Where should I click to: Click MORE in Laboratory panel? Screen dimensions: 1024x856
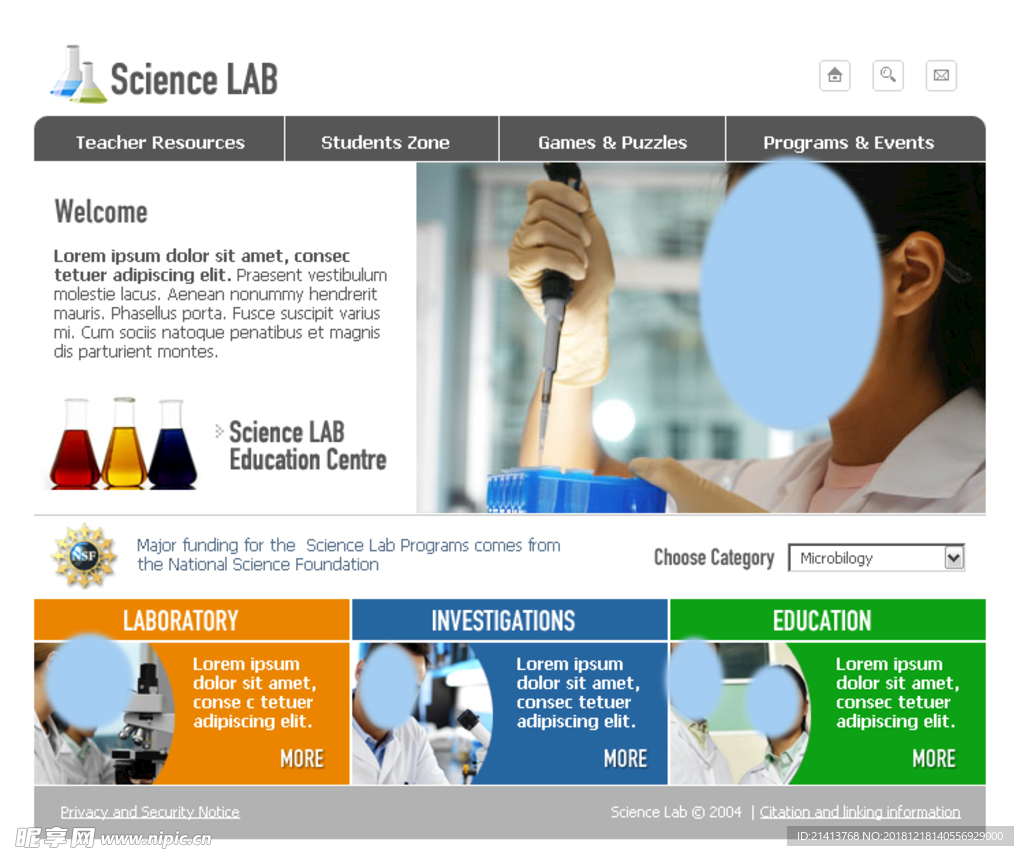pyautogui.click(x=302, y=759)
